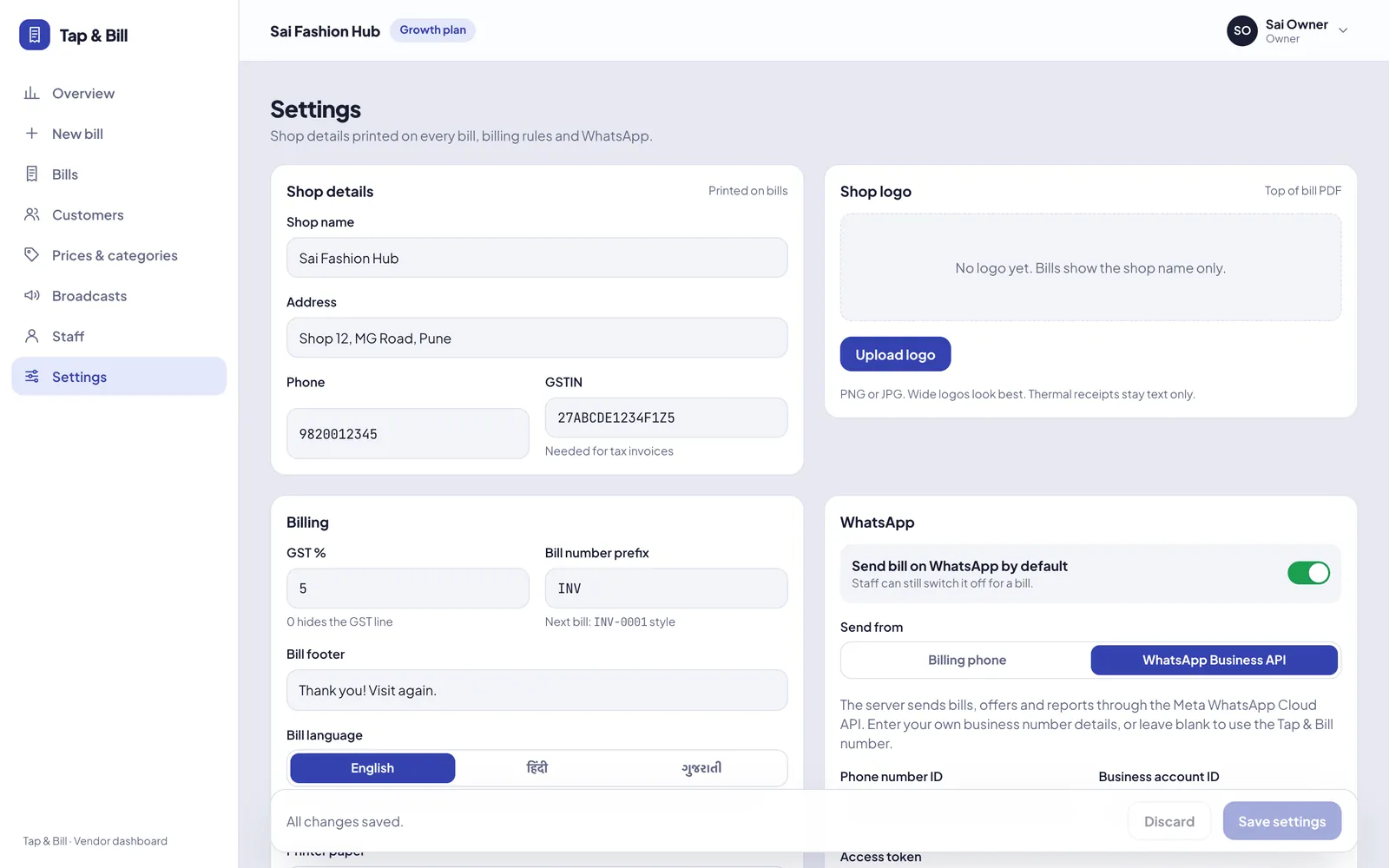The image size is (1389, 868).
Task: Select WhatsApp Business API send option
Action: coord(1214,660)
